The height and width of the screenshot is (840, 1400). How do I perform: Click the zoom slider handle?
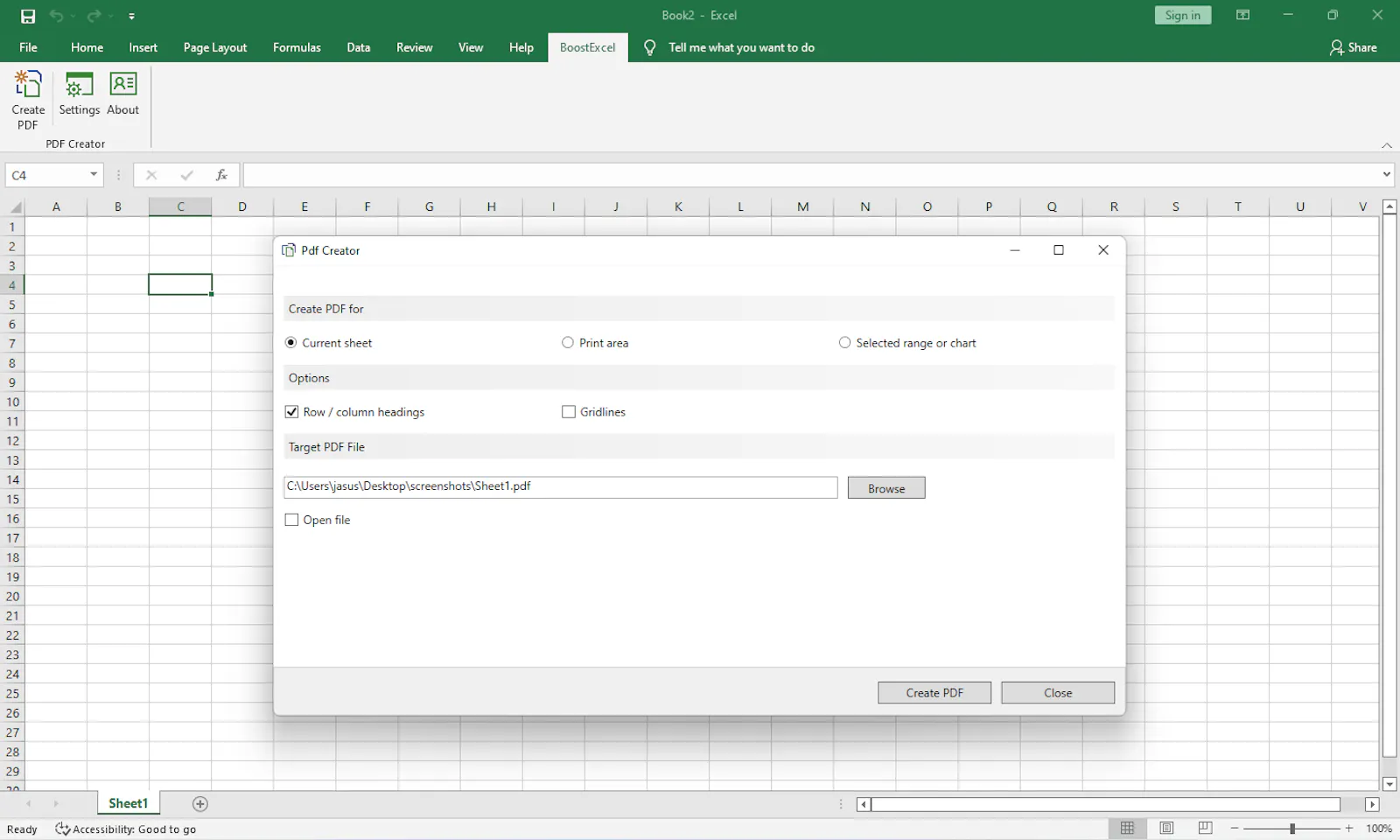pos(1291,828)
